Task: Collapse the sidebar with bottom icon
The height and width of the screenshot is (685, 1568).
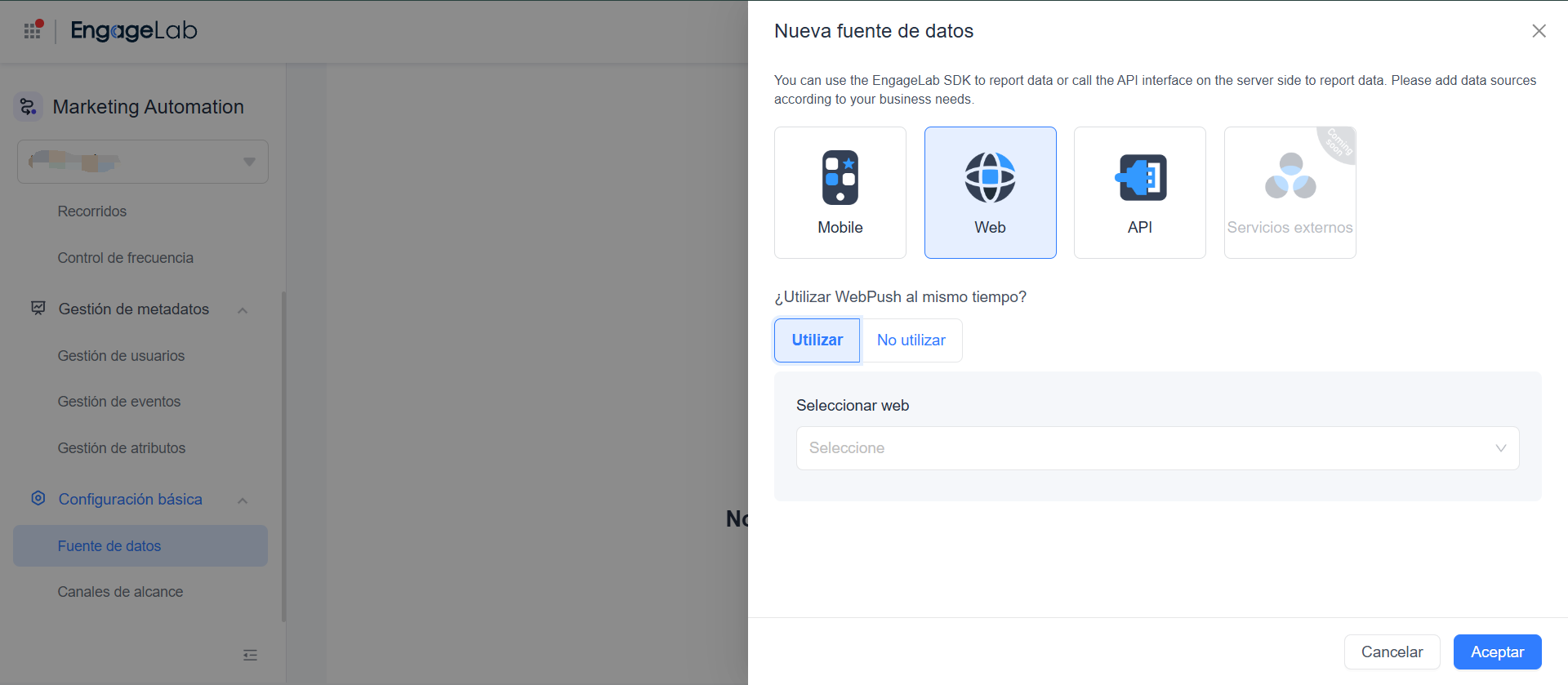Action: click(x=251, y=655)
